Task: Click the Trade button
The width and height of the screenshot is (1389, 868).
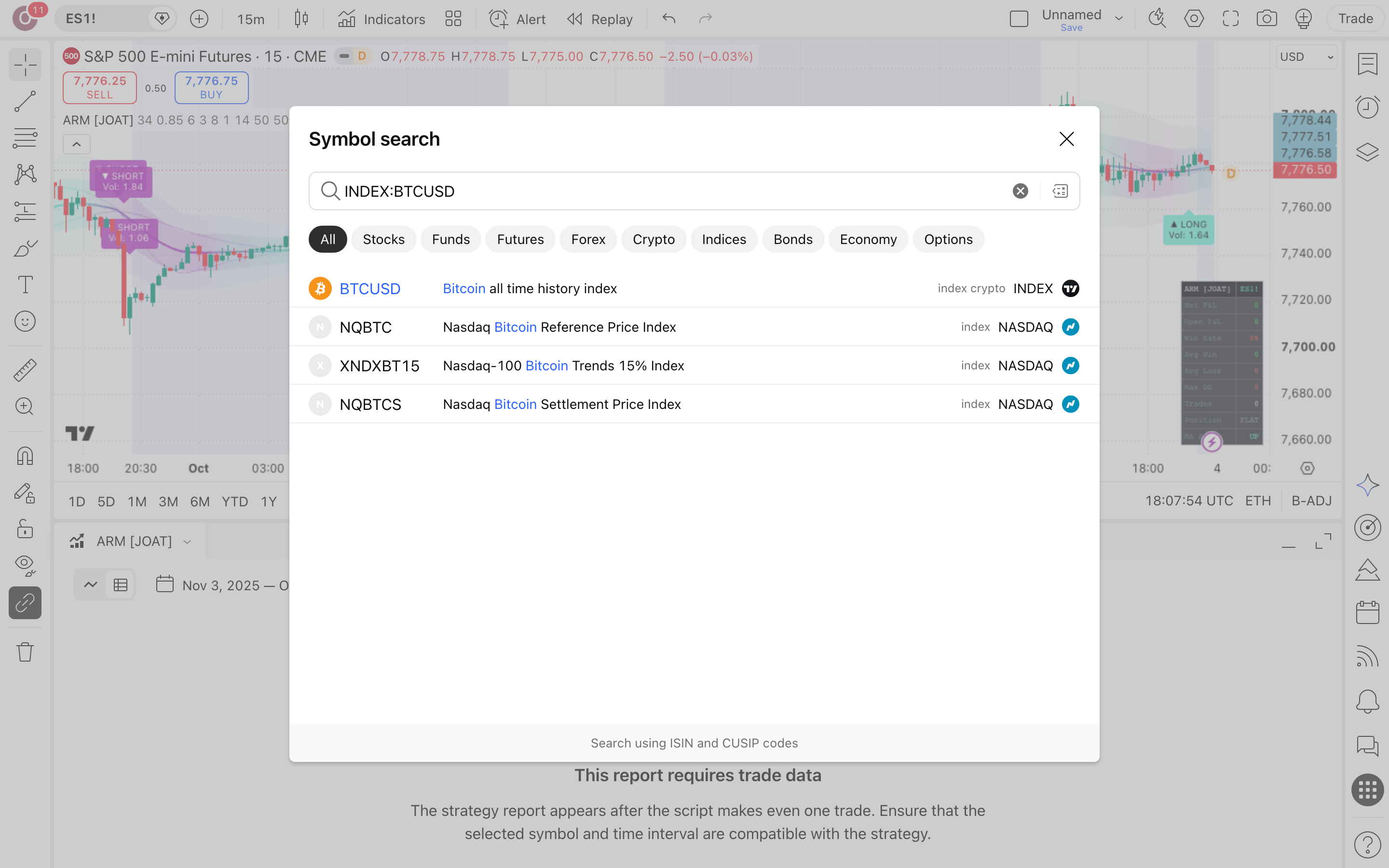Action: tap(1355, 19)
